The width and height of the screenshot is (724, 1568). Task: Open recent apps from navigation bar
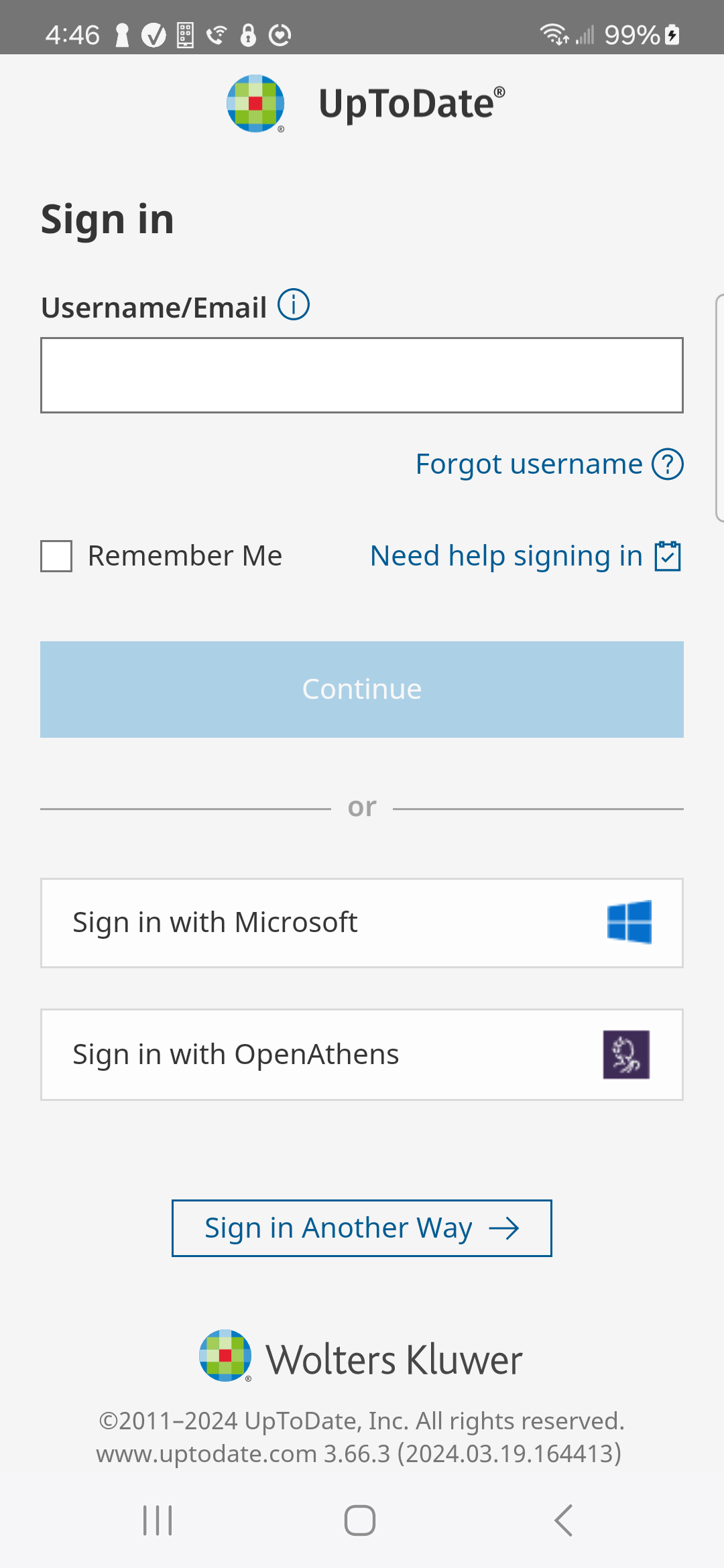[158, 1520]
